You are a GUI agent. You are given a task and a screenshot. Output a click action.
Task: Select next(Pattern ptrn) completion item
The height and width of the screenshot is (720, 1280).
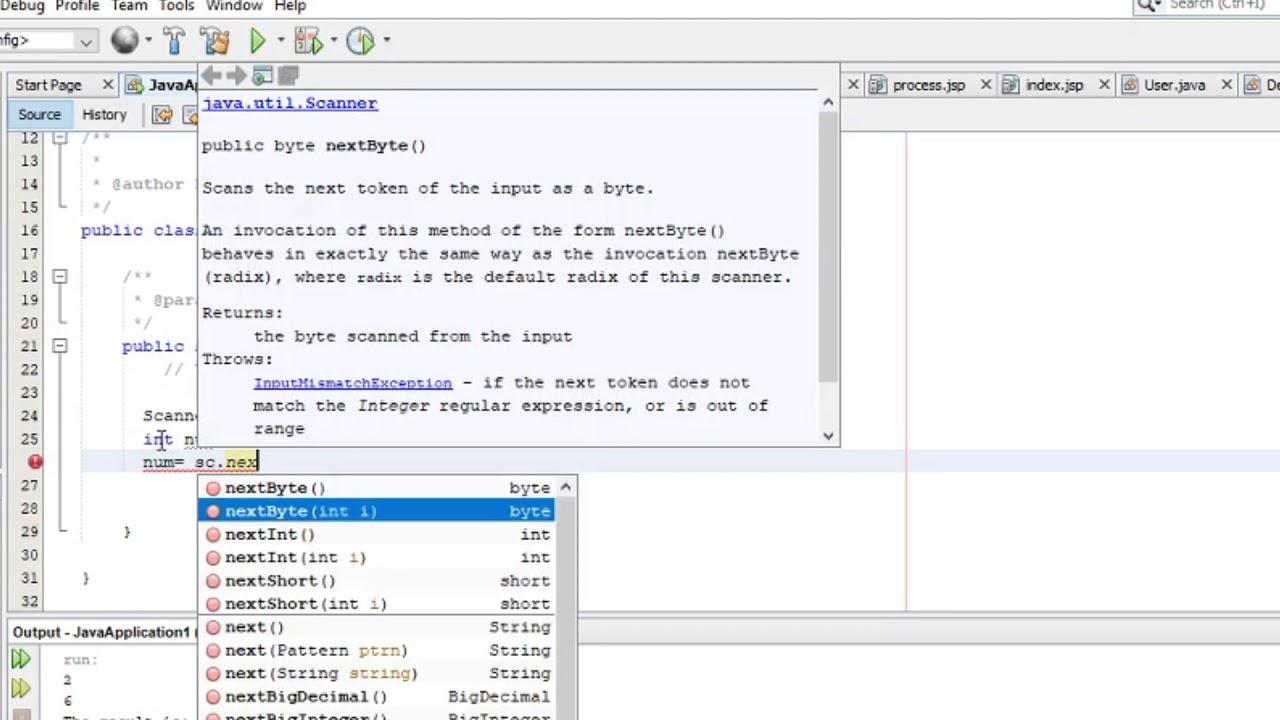click(377, 650)
